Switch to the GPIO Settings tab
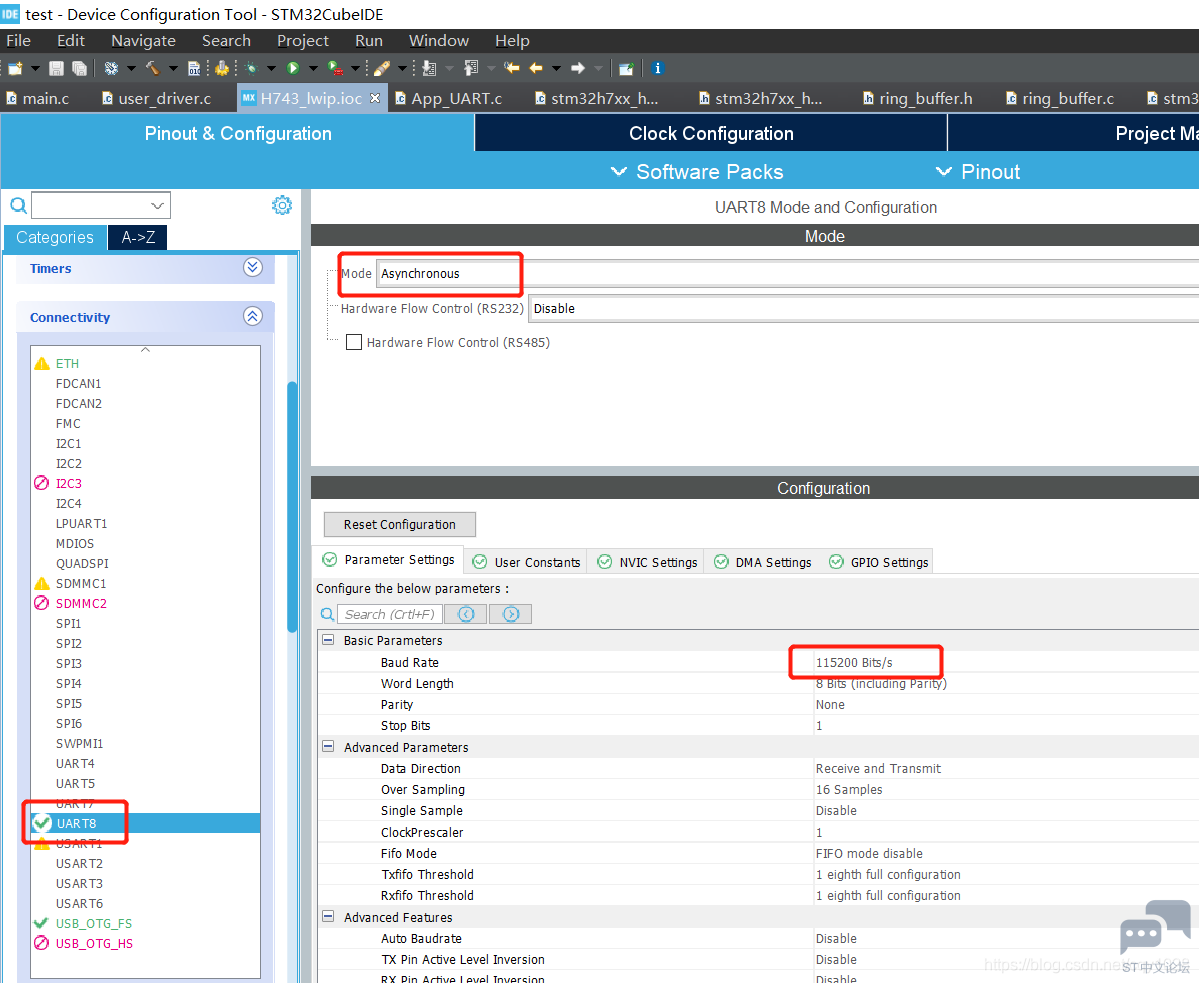The image size is (1199, 983). (x=879, y=562)
